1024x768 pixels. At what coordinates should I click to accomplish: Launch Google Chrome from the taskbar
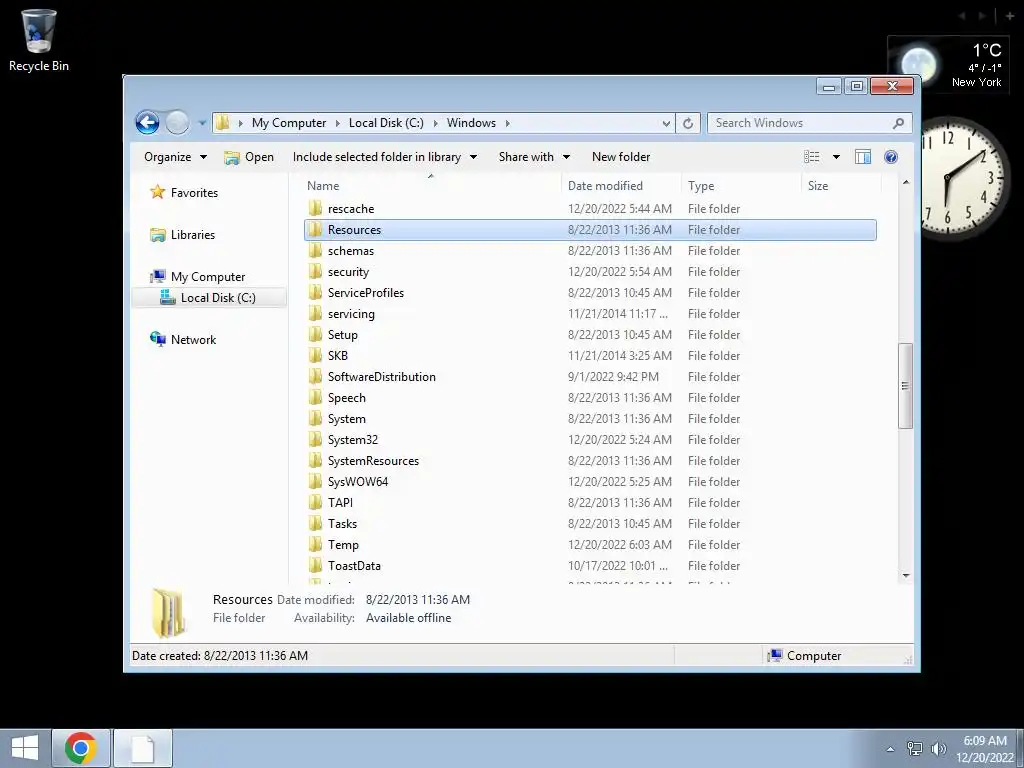coord(81,748)
